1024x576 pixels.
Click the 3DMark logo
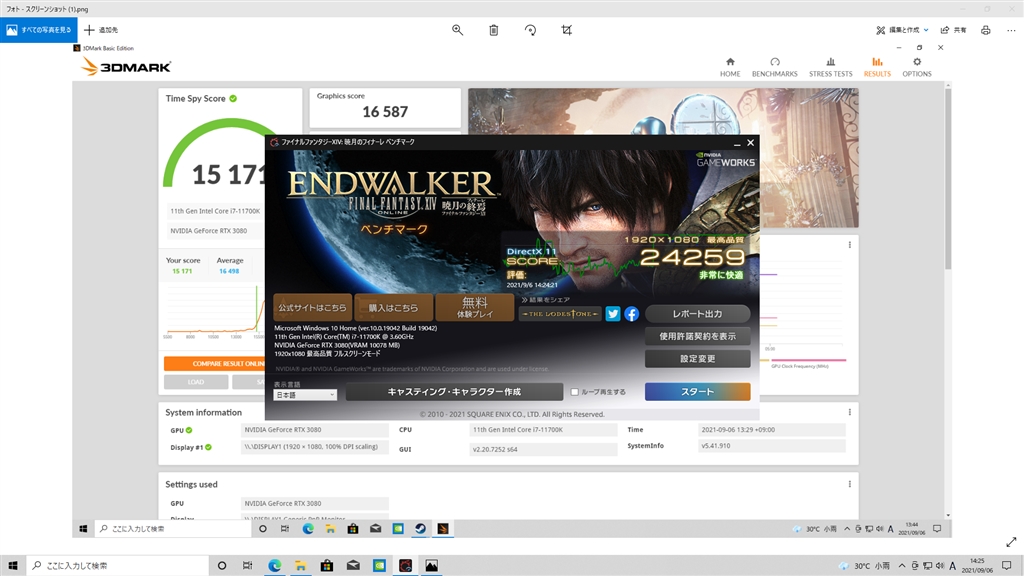pos(126,67)
